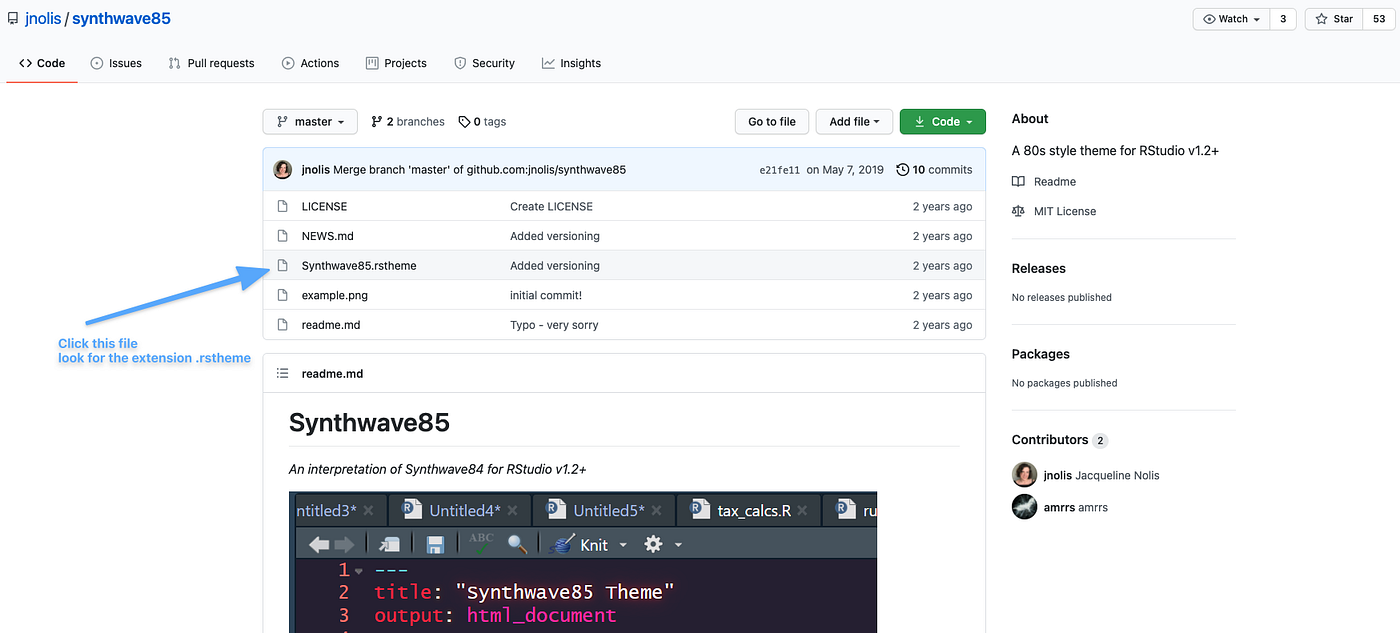Click jnolis avatar in commit bar
The height and width of the screenshot is (633, 1400).
283,169
